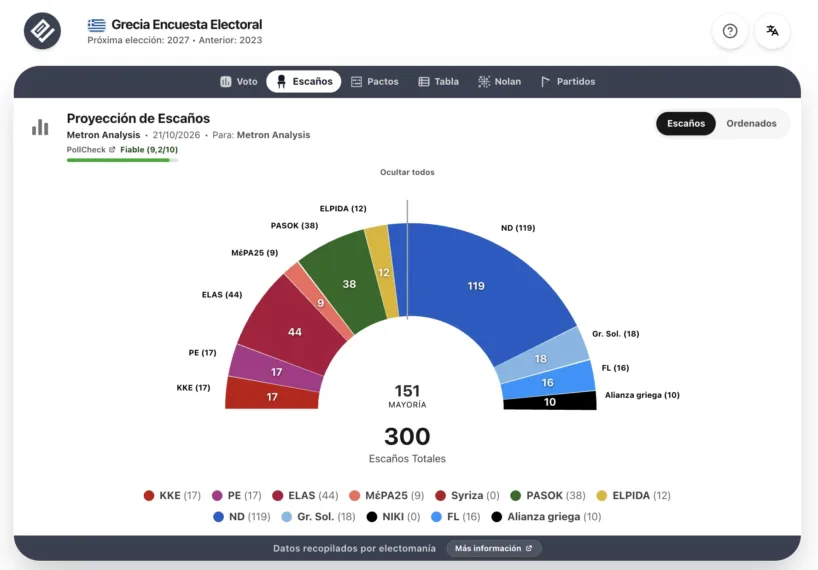Click the electomanía logo icon
This screenshot has width=818, height=570.
pos(42,31)
